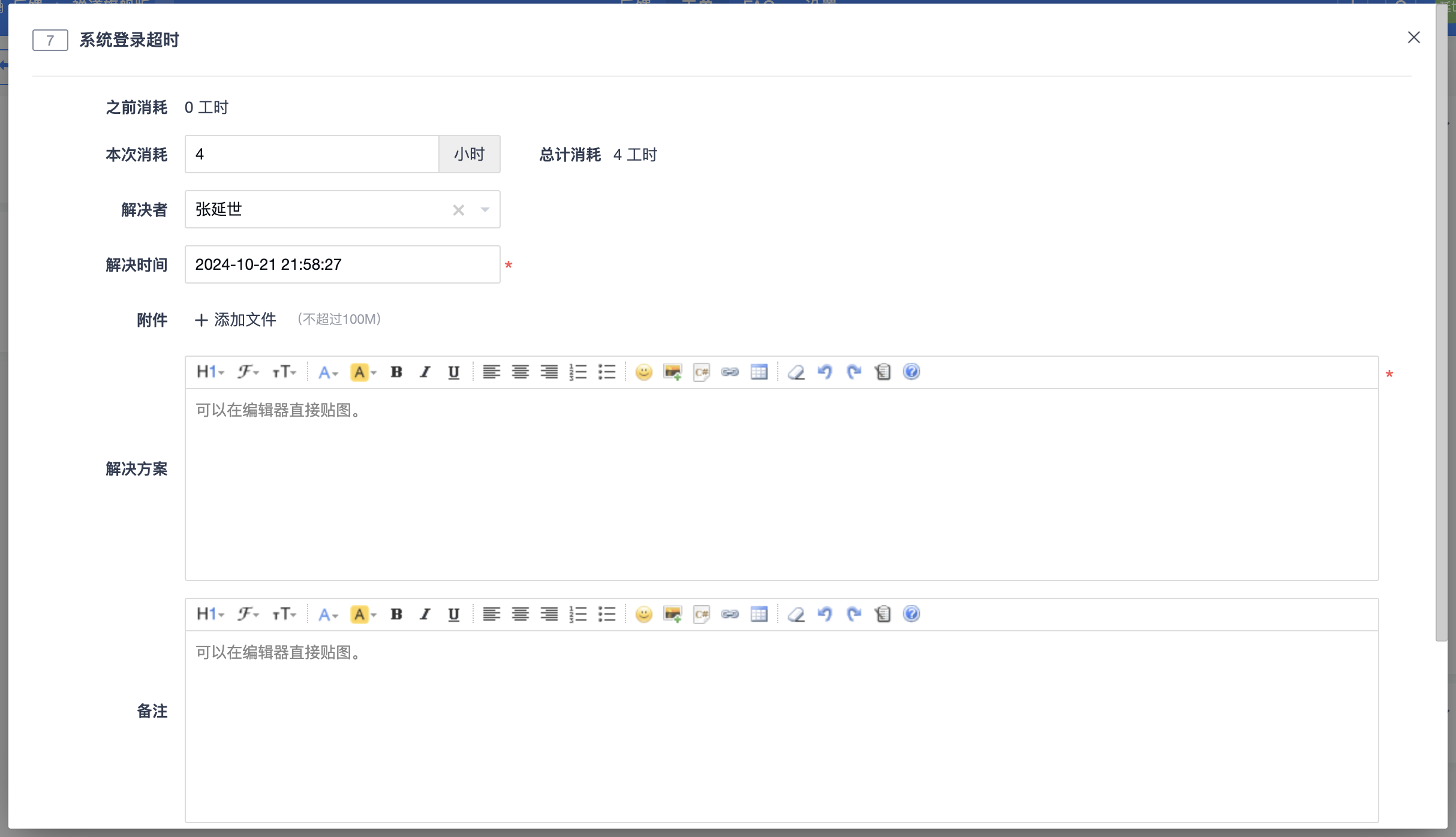Close the 系统登录超时 dialog

click(1413, 38)
